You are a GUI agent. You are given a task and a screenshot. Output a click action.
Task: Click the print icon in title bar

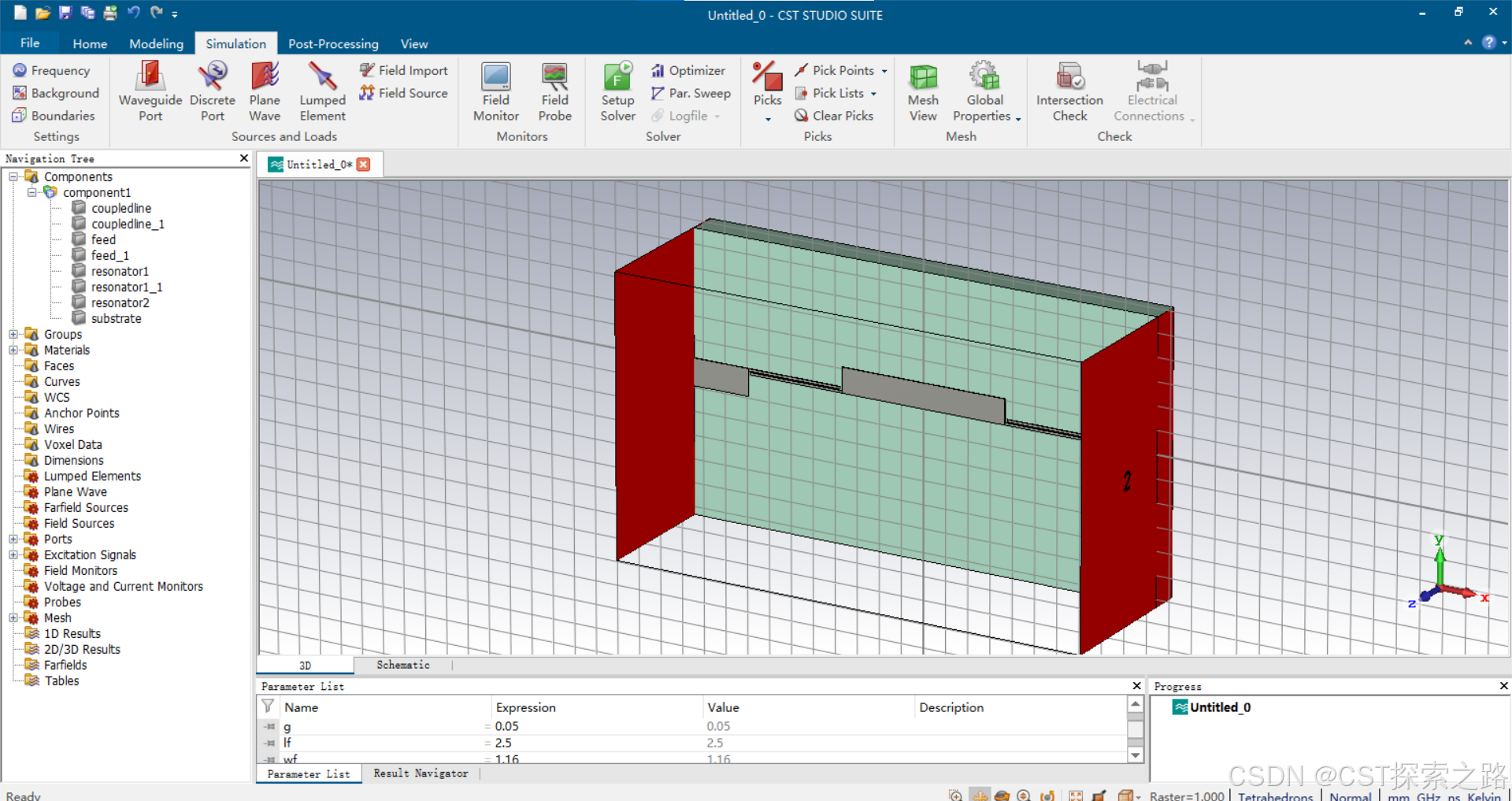(110, 13)
